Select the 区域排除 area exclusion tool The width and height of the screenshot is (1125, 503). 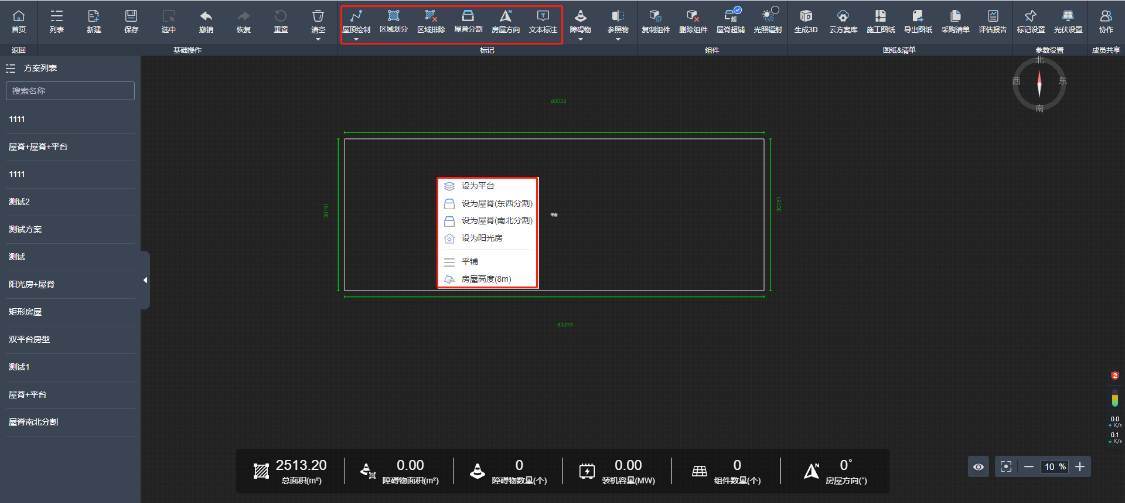430,22
